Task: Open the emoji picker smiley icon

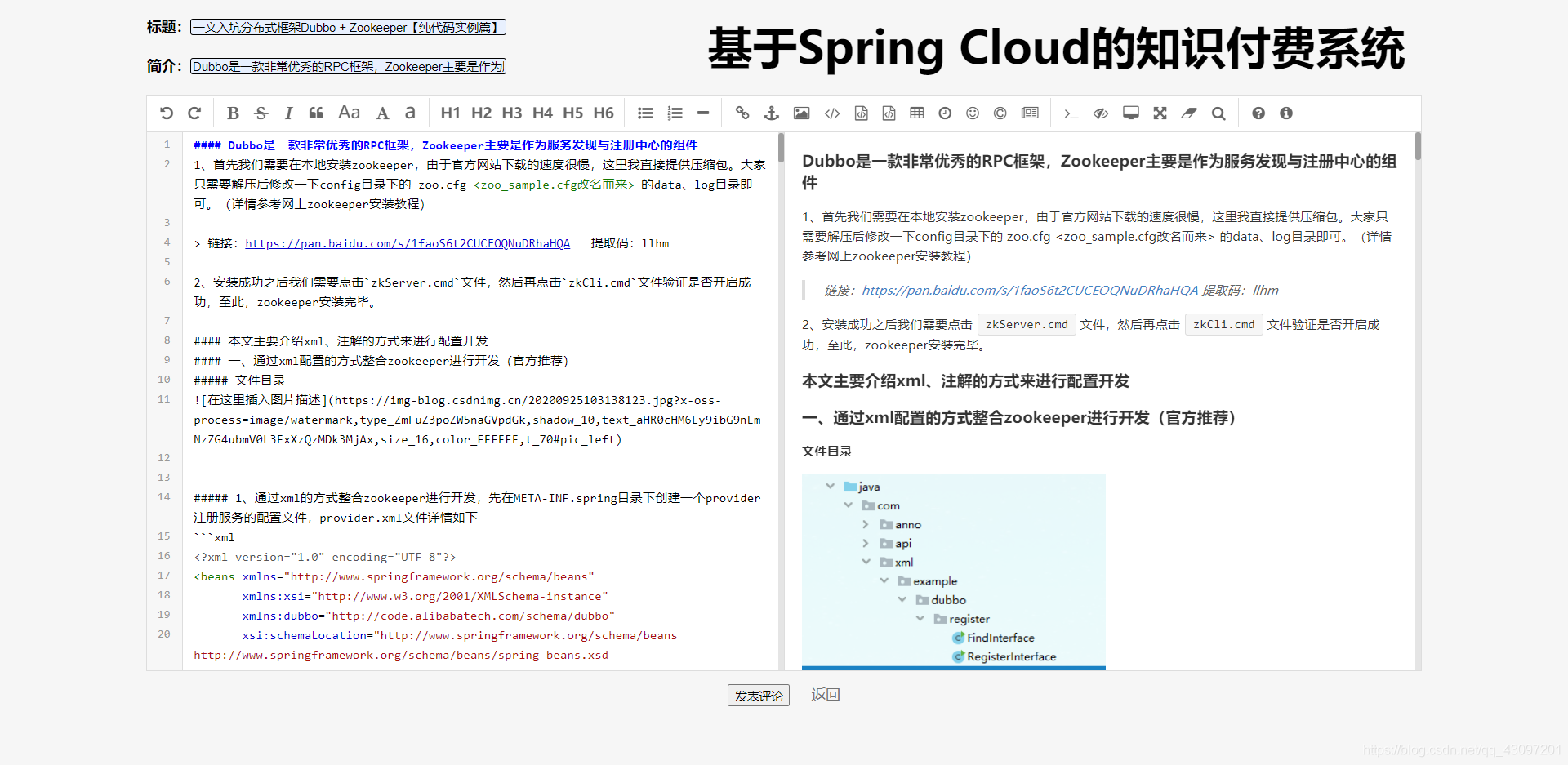Action: 973,113
